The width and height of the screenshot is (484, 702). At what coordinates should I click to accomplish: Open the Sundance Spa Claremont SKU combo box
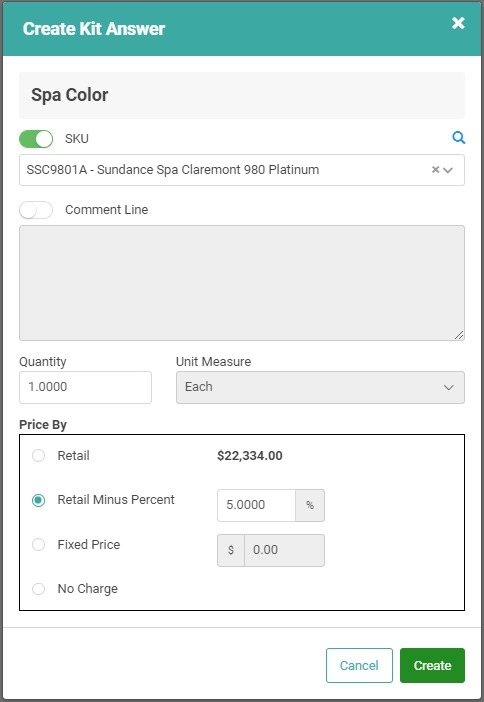coord(242,170)
